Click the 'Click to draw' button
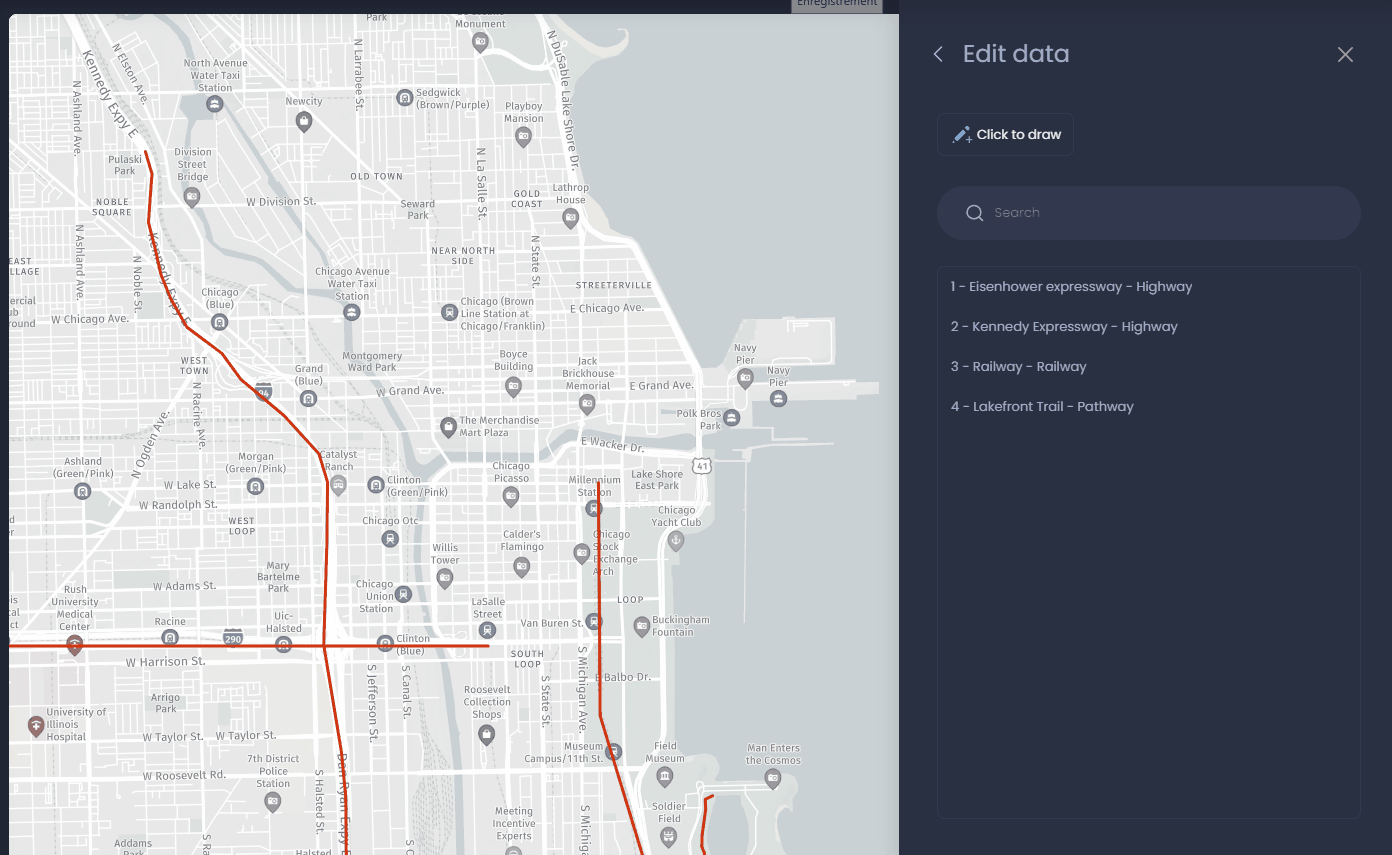Viewport: 1392px width, 855px height. (1005, 134)
